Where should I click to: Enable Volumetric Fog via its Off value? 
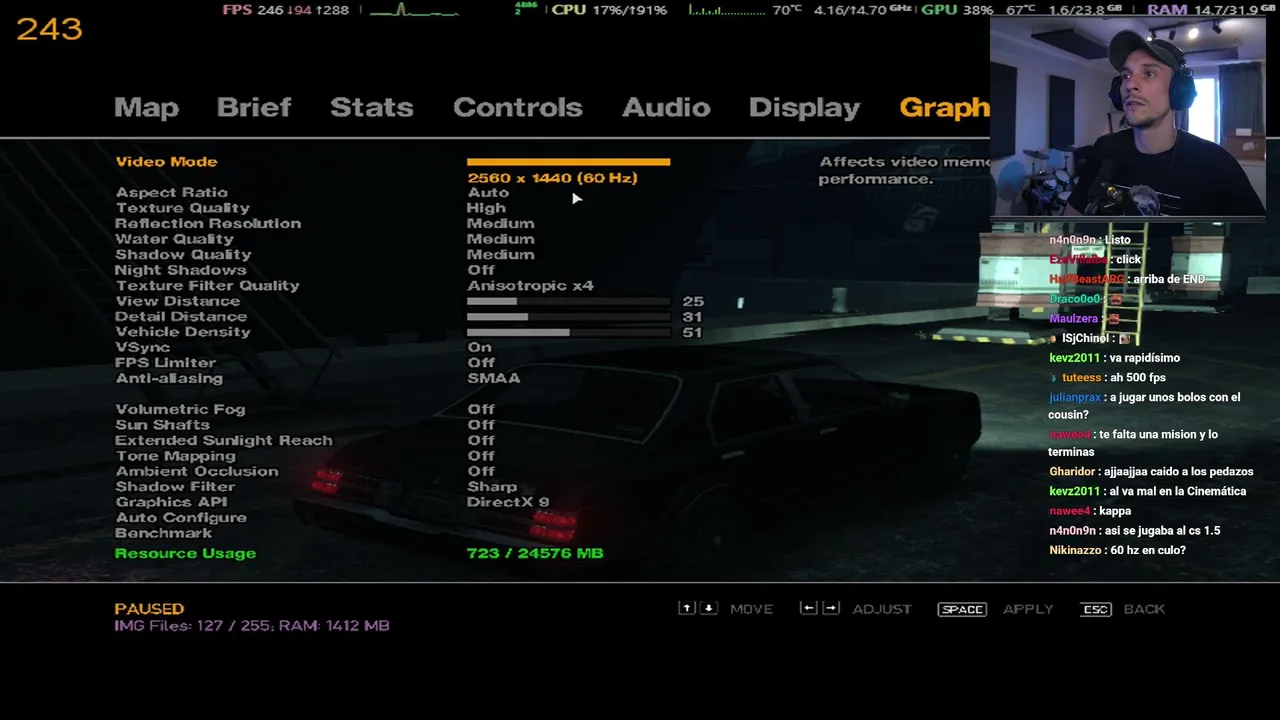point(481,409)
